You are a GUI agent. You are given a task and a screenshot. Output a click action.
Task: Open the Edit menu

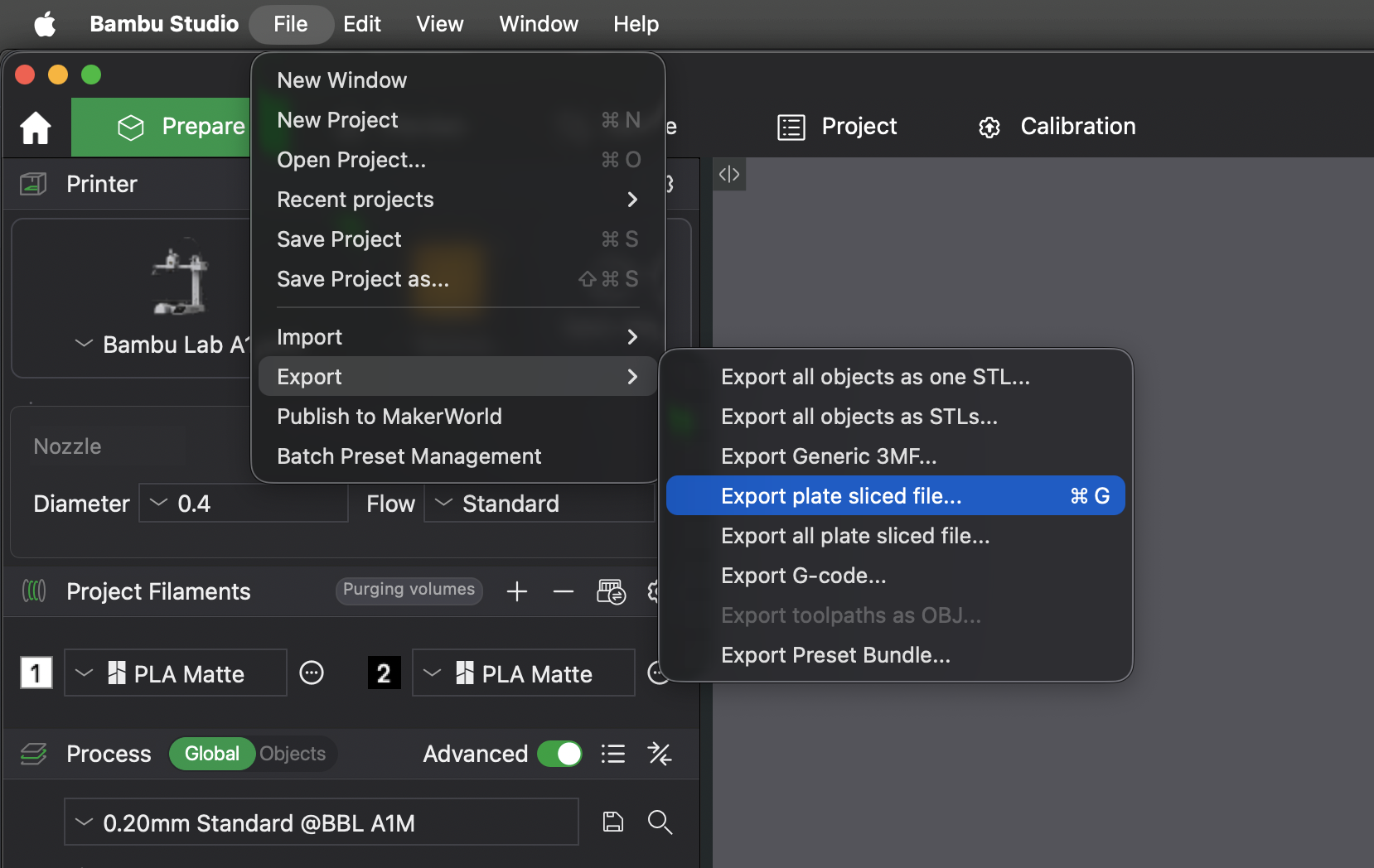pyautogui.click(x=362, y=24)
